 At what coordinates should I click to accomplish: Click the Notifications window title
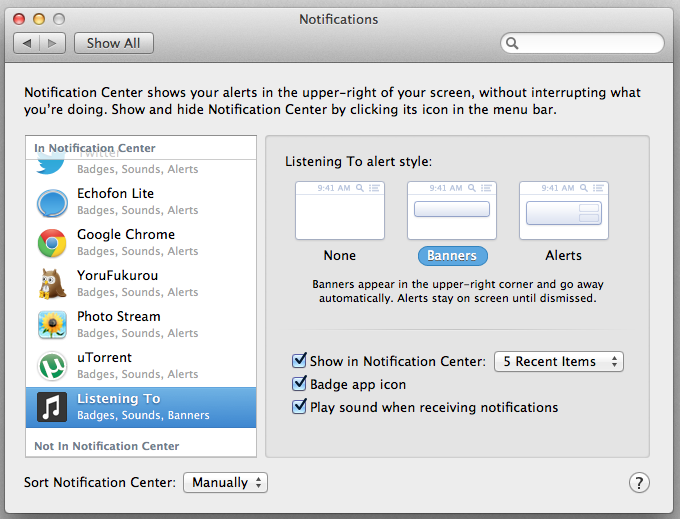(339, 20)
